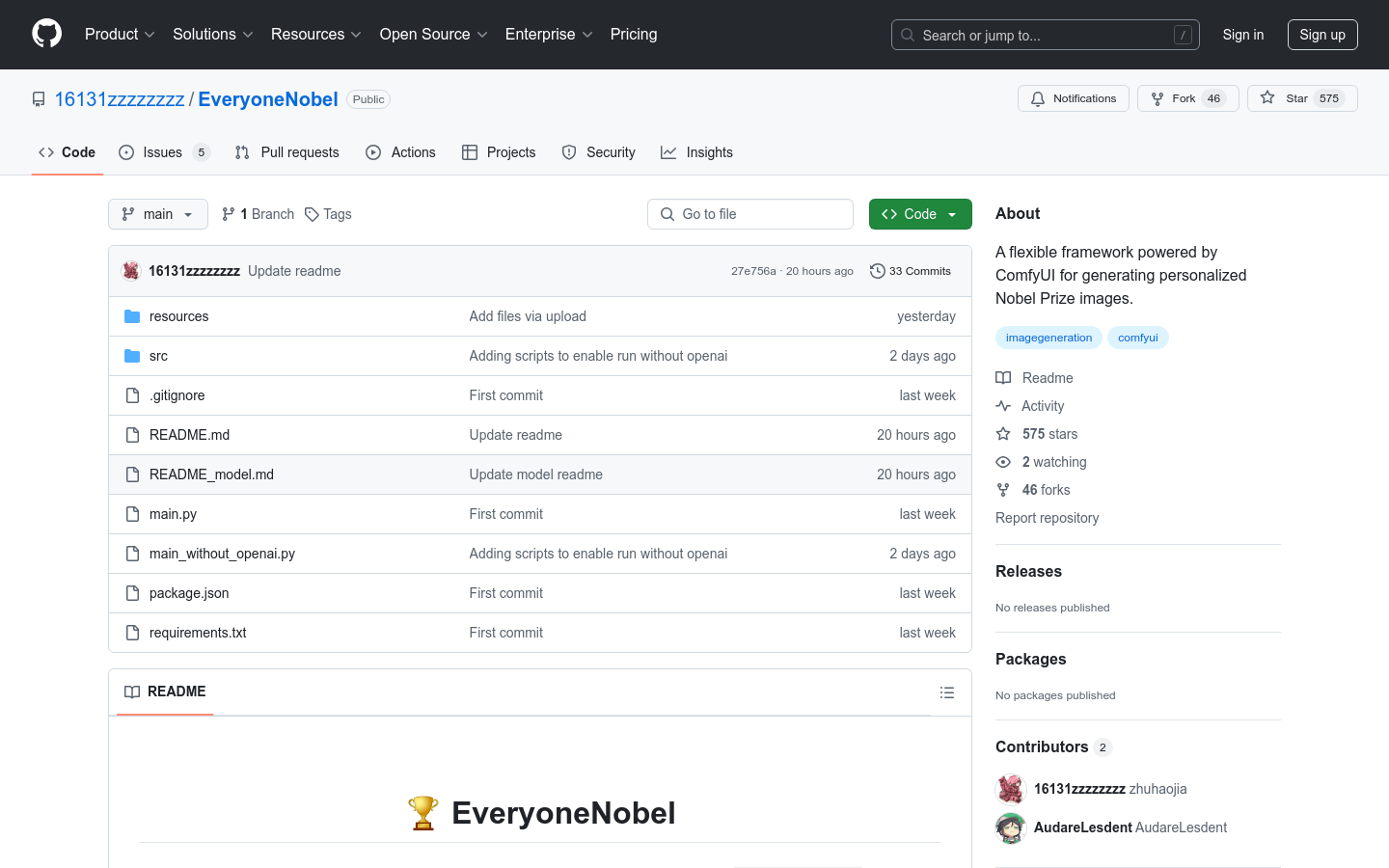Click the requirements.txt file icon
The width and height of the screenshot is (1389, 868).
click(132, 633)
